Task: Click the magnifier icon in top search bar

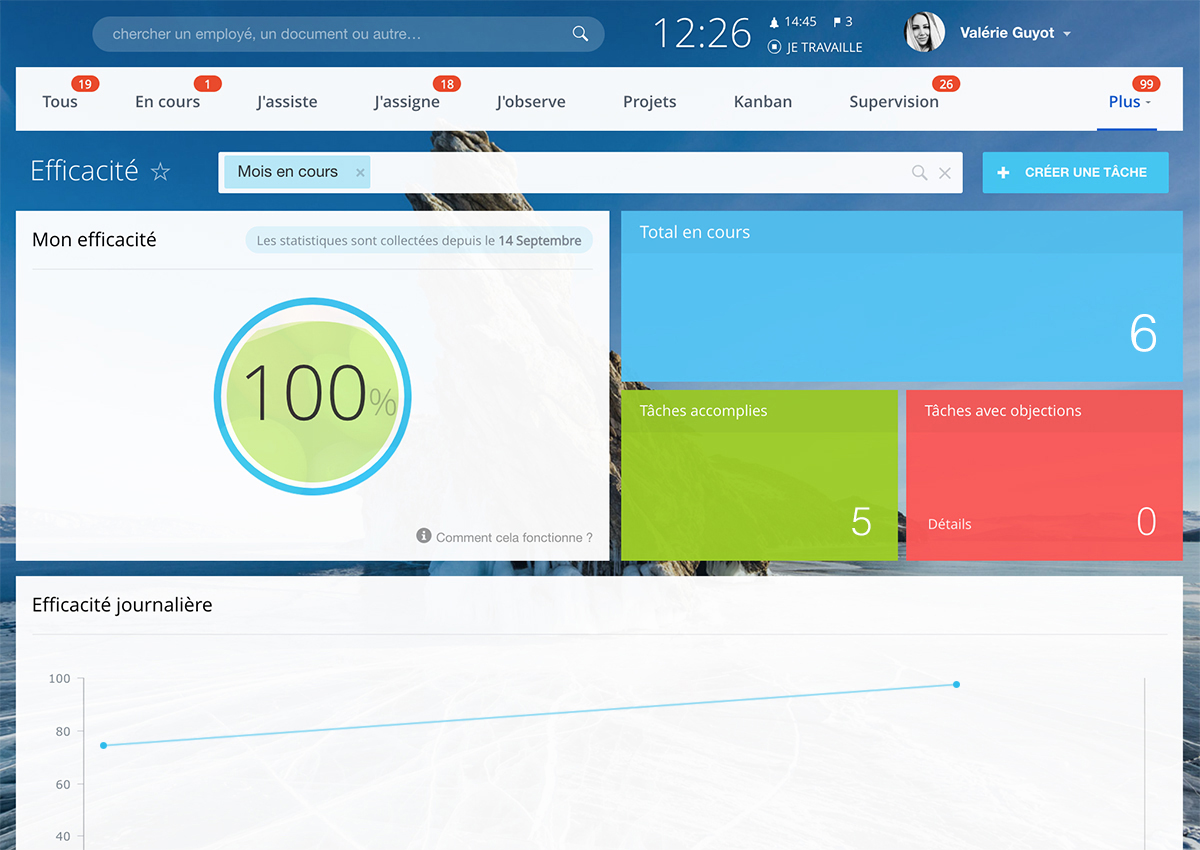Action: pos(580,34)
